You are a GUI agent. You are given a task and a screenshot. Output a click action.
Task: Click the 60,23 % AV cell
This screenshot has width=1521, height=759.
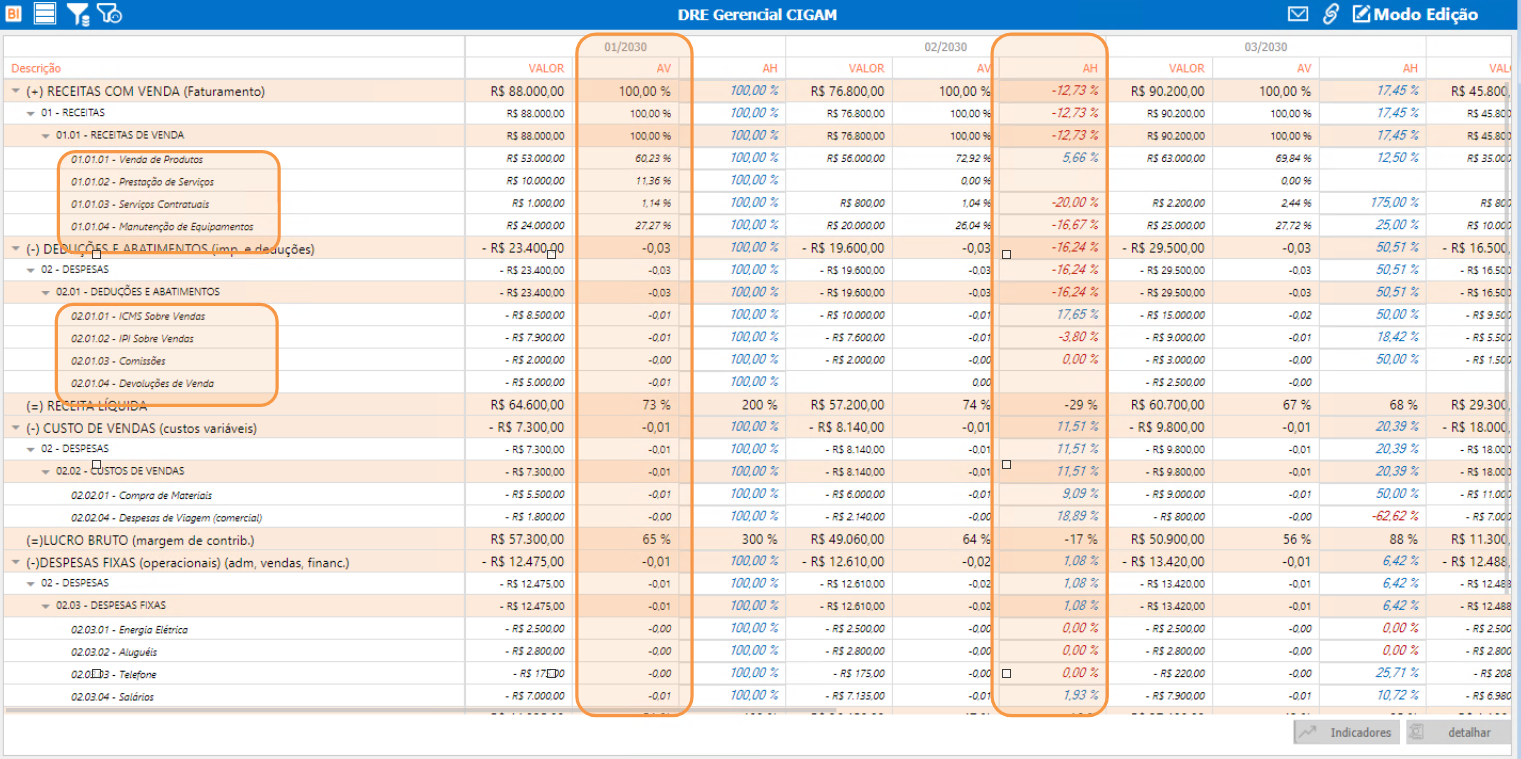coord(653,159)
